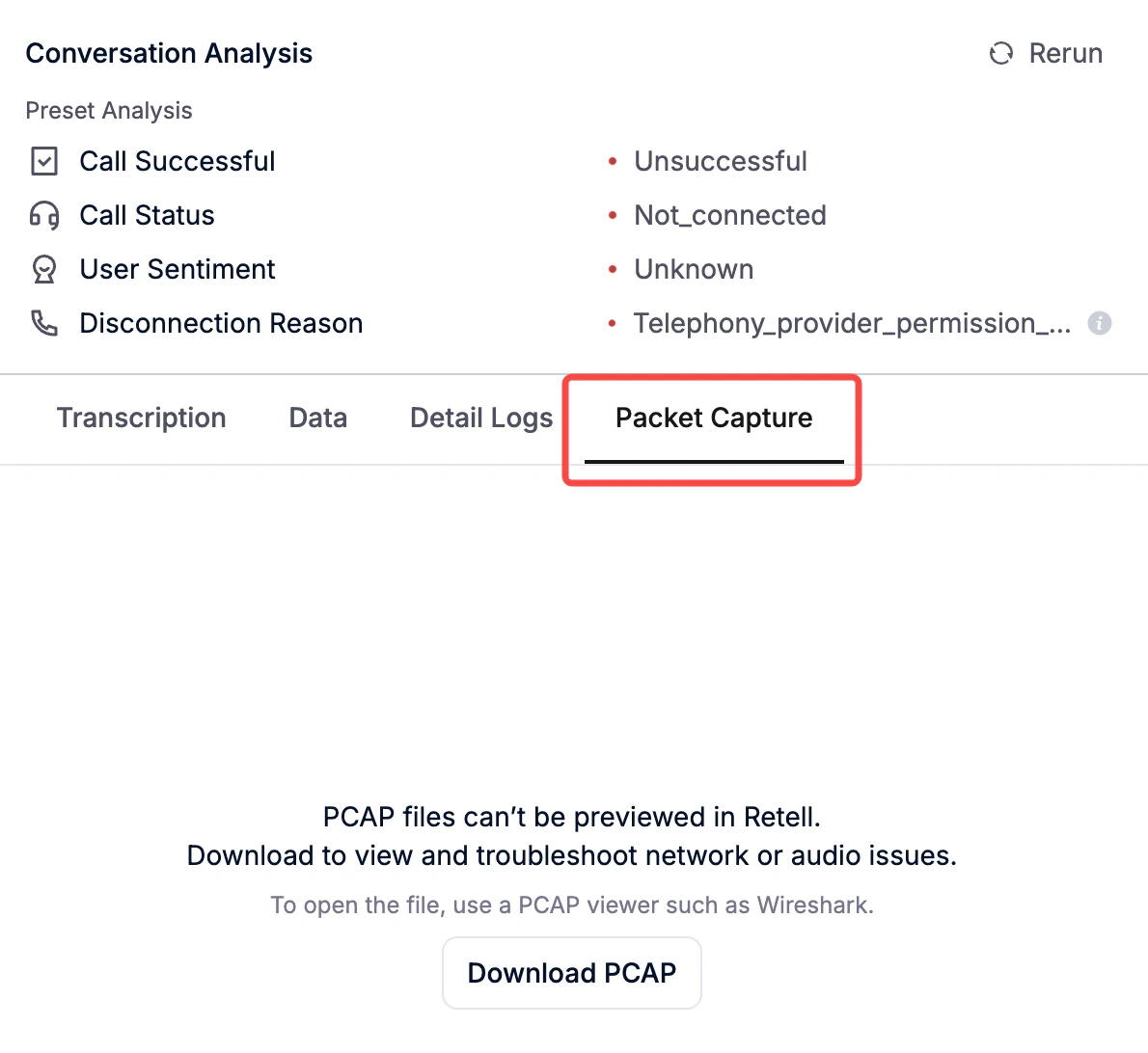
Task: Open the Data tab
Action: (x=317, y=418)
